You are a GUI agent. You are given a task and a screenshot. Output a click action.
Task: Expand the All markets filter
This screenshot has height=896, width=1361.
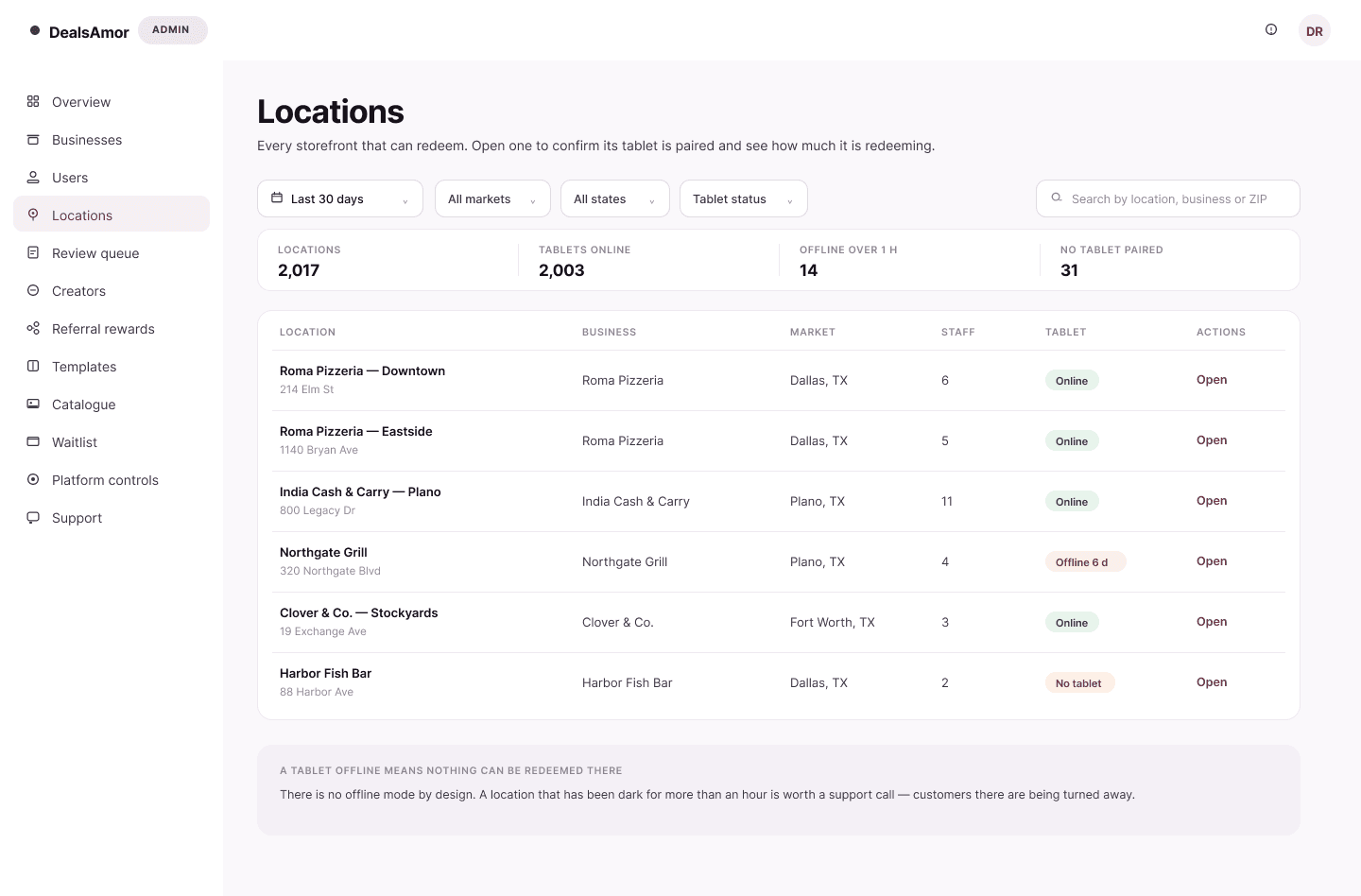[x=492, y=198]
